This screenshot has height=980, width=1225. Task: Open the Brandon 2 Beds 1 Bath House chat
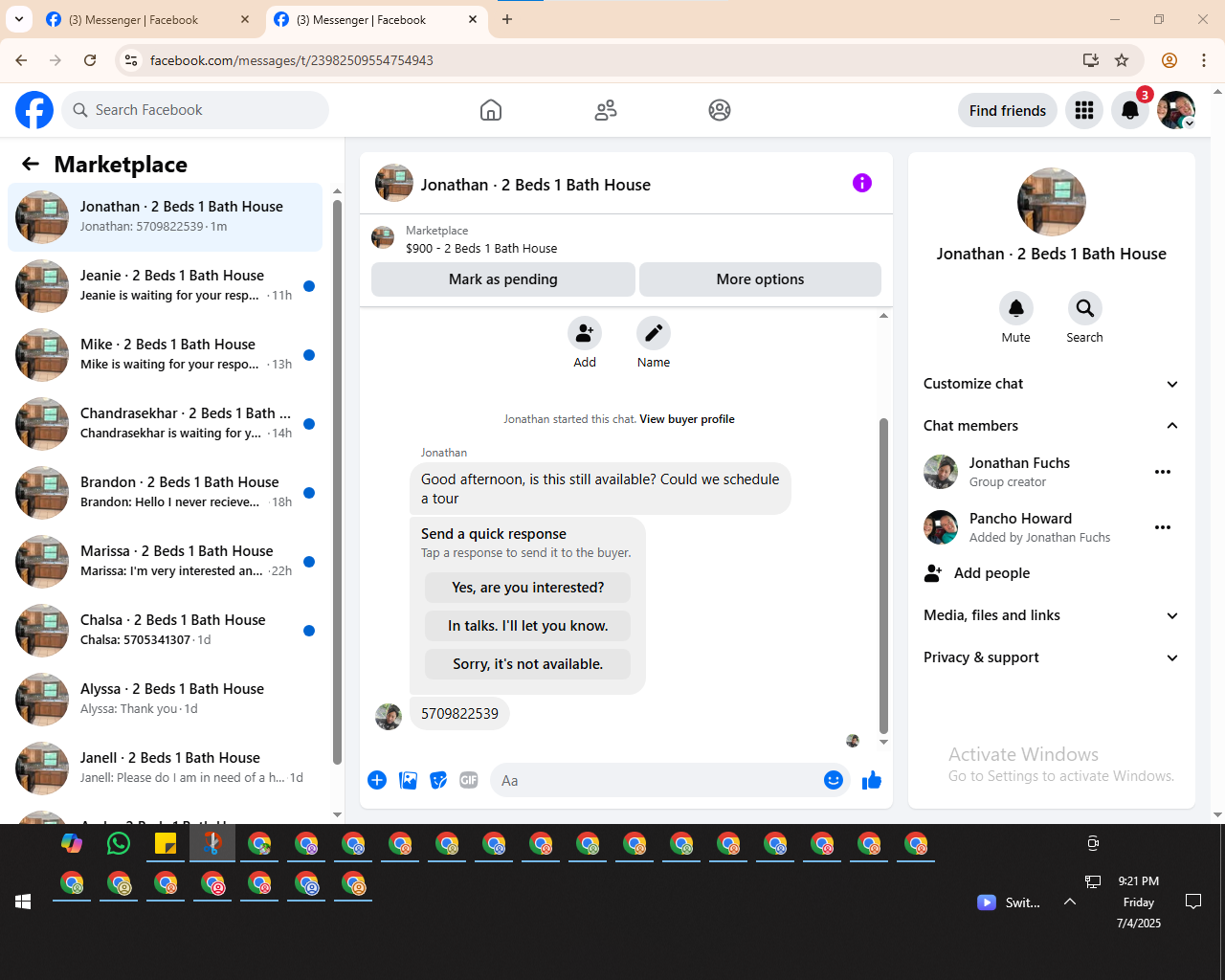click(x=165, y=493)
